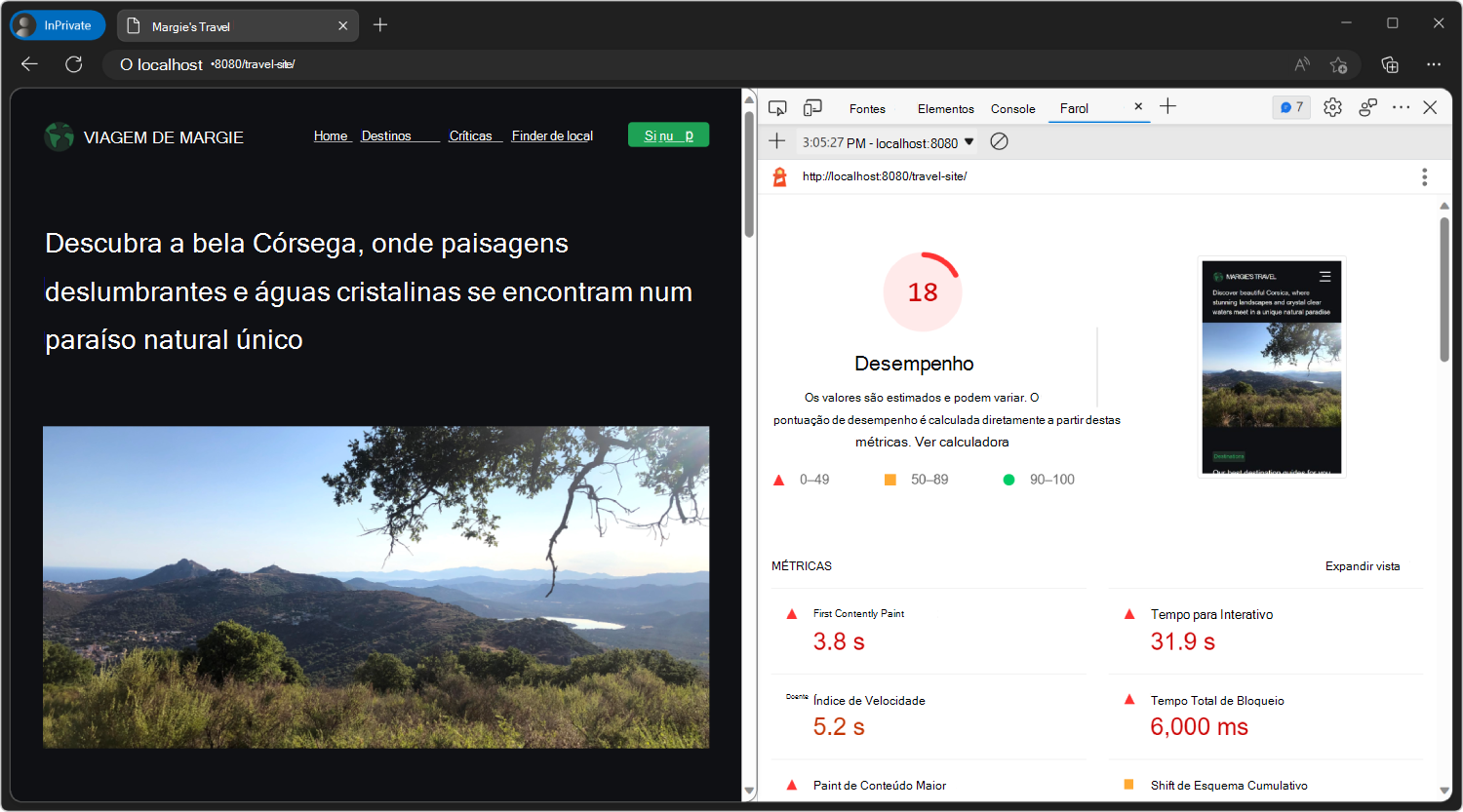Click the Lighthouse icon beside the report URL

[778, 176]
